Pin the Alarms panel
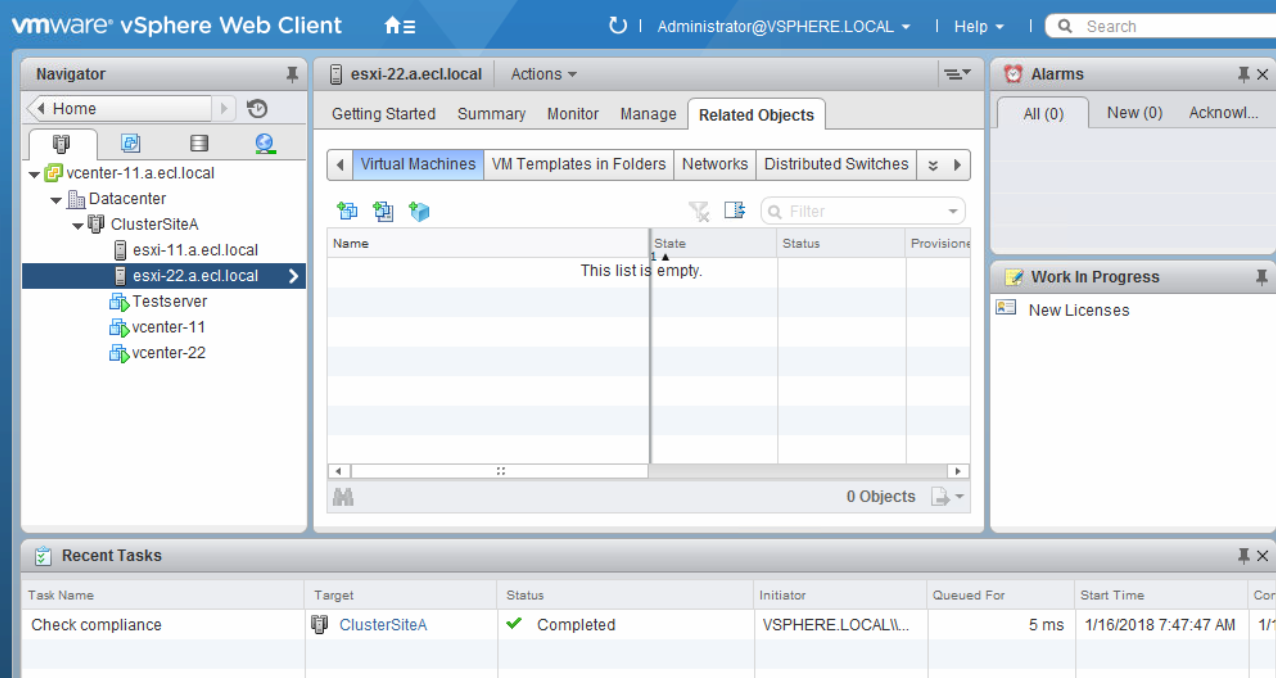This screenshot has width=1276, height=678. pyautogui.click(x=1244, y=74)
